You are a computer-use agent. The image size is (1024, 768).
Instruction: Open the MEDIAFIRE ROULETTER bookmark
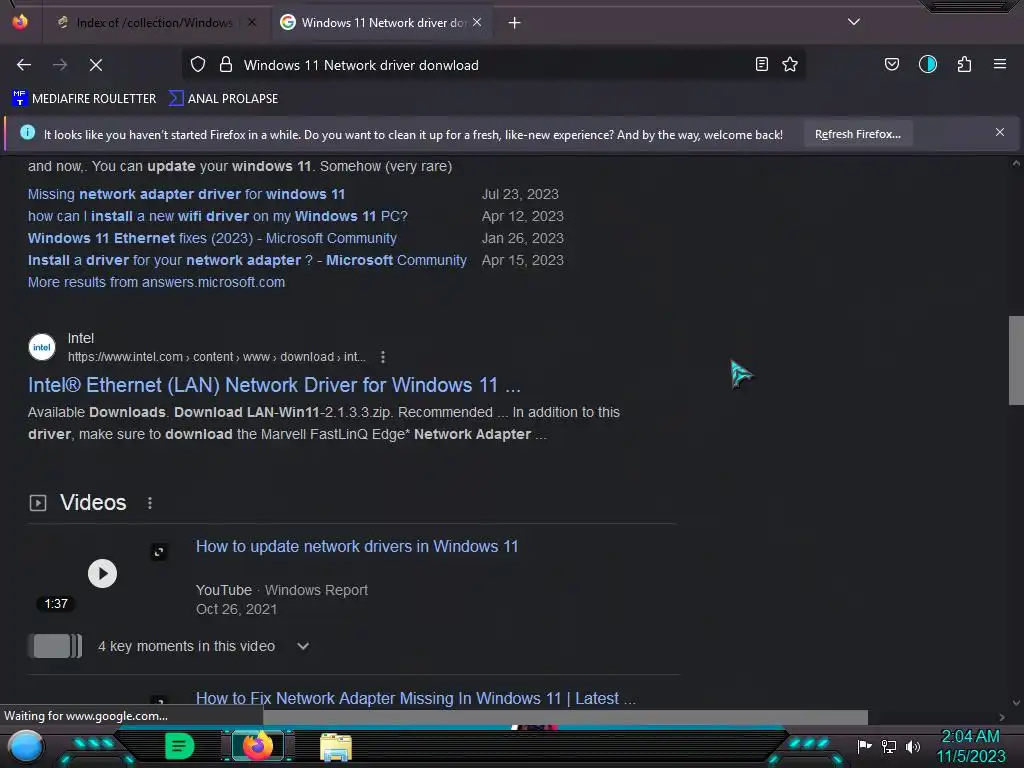pos(84,99)
